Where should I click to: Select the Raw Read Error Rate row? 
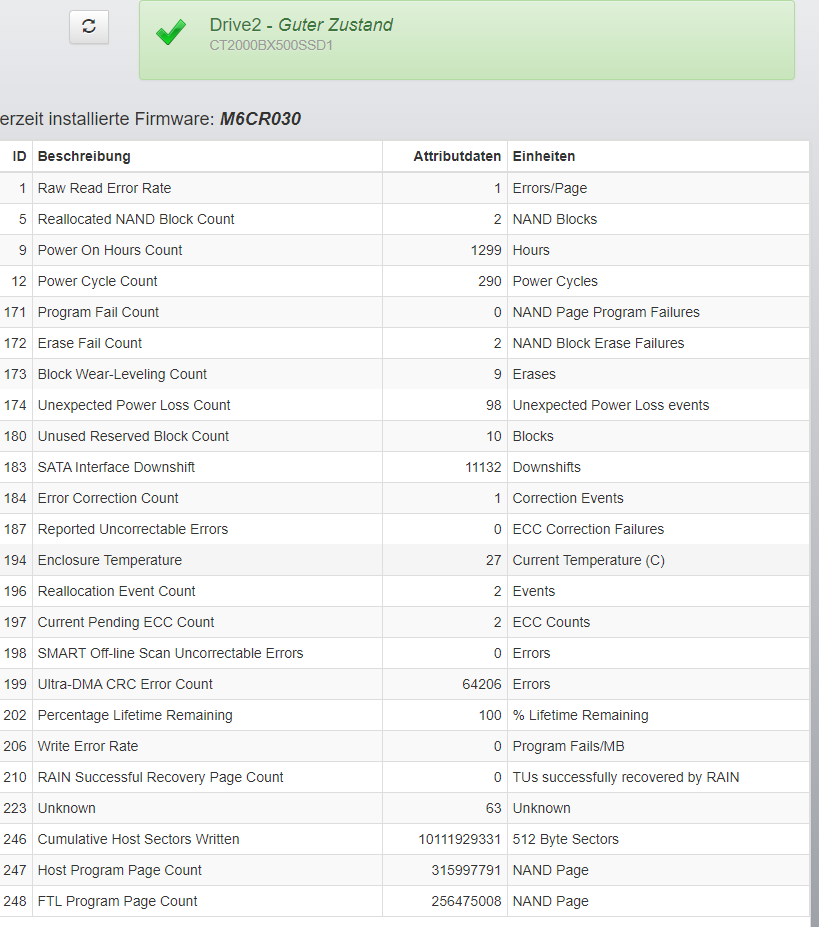coord(404,188)
